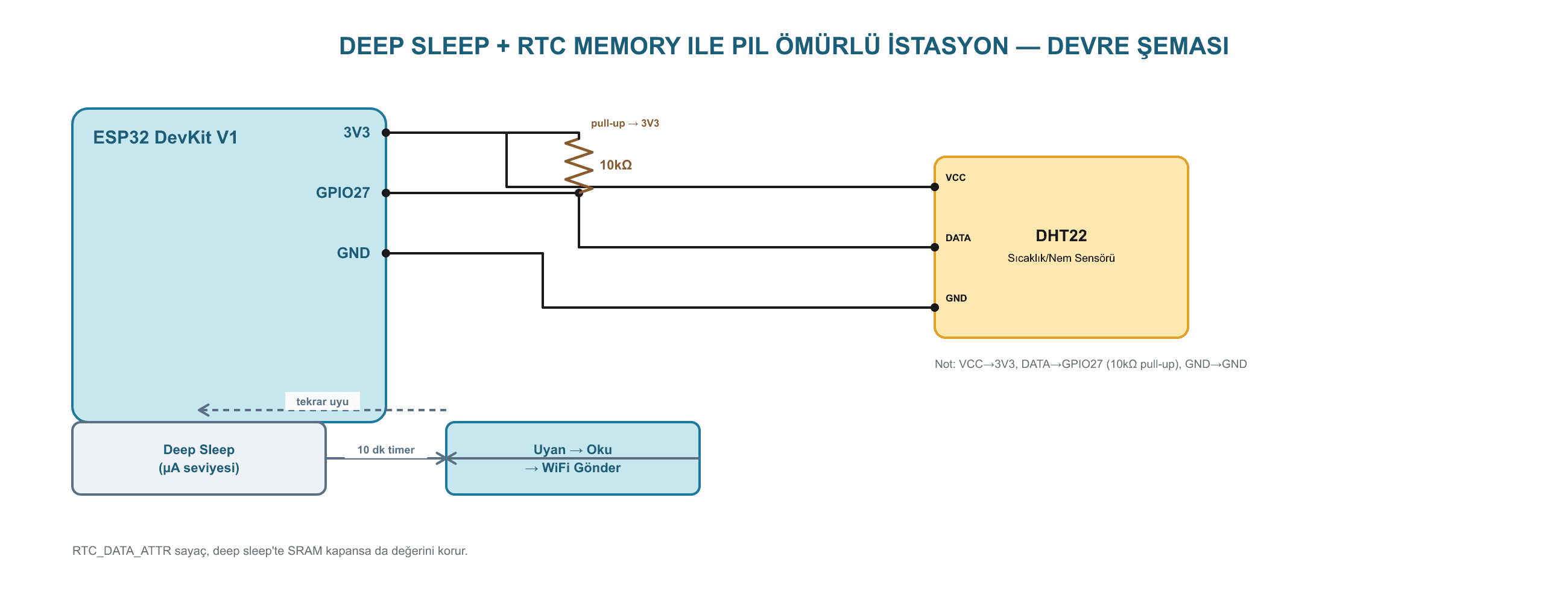Click the ESP32 GND pin connection dot
Image resolution: width=1568 pixels, height=591 pixels.
386,253
